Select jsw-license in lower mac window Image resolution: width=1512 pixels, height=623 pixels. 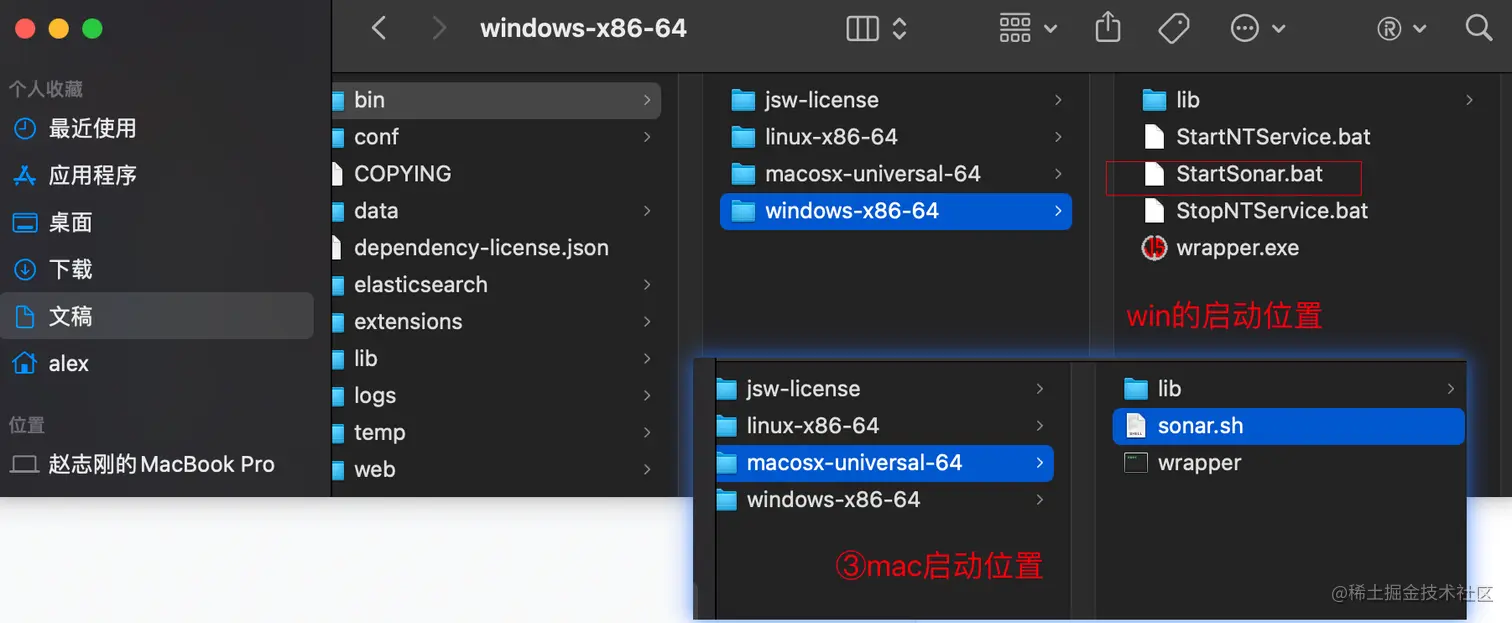tap(885, 389)
